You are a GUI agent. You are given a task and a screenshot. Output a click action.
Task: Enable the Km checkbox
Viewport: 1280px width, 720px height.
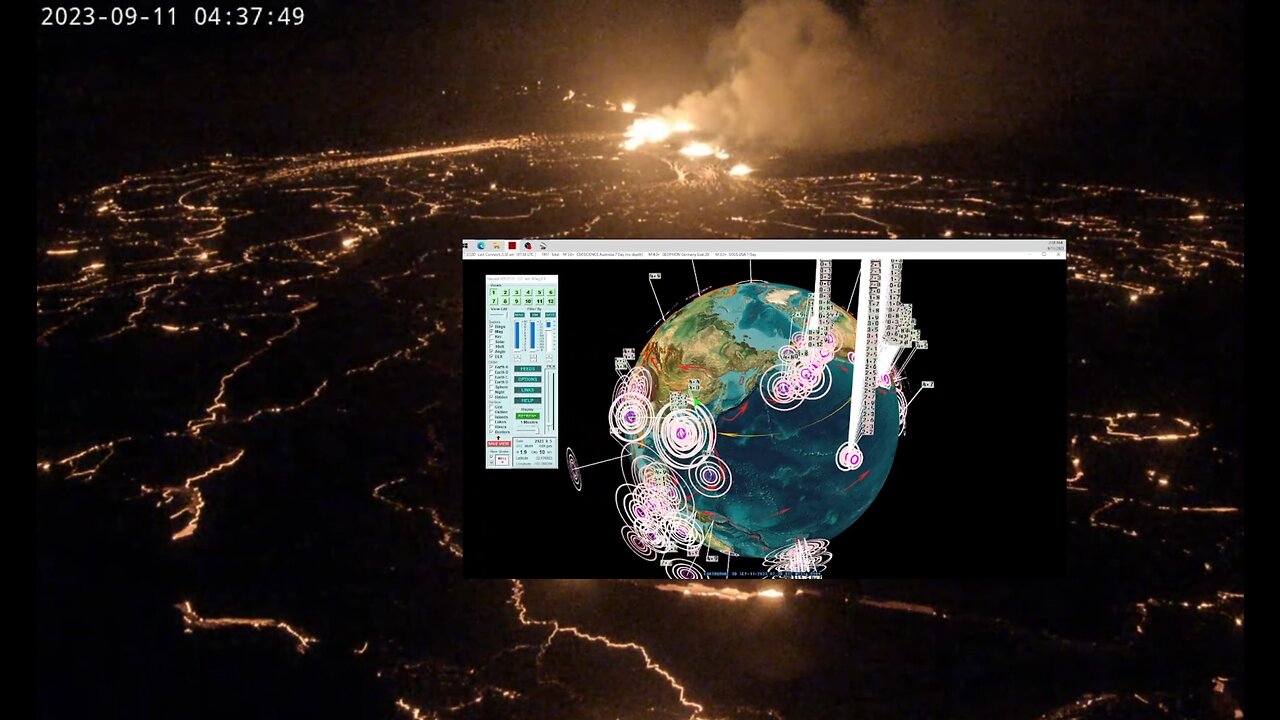coord(491,337)
